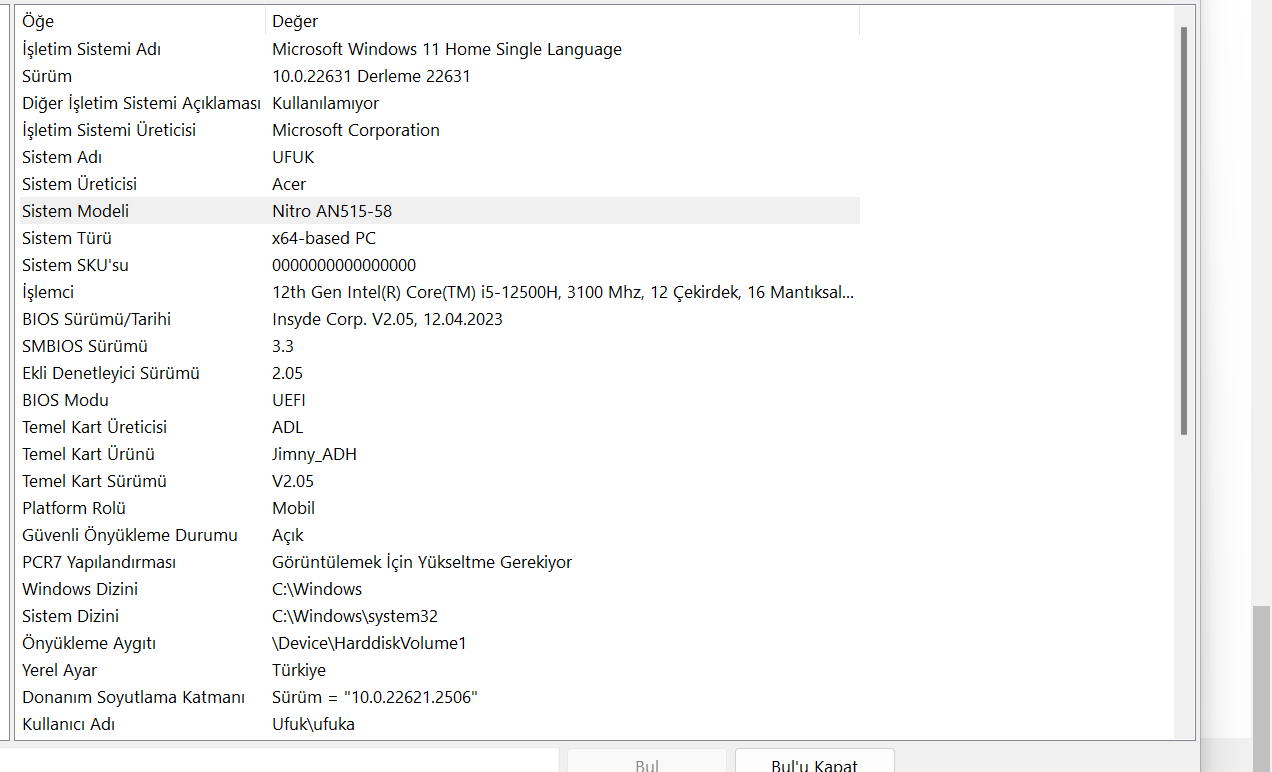Click the value Açık
The width and height of the screenshot is (1272, 772).
pyautogui.click(x=288, y=535)
